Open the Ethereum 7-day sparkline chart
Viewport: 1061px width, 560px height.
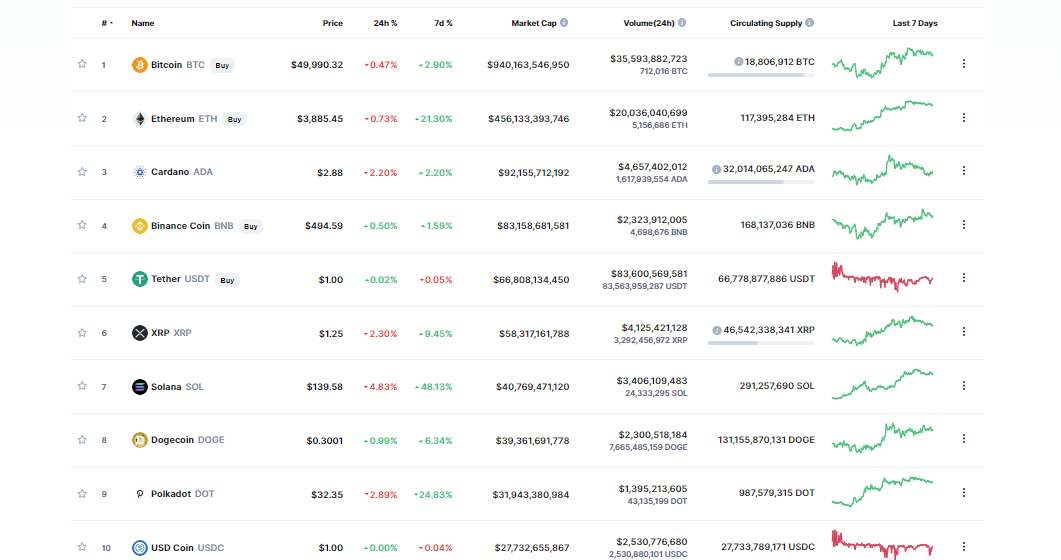882,116
